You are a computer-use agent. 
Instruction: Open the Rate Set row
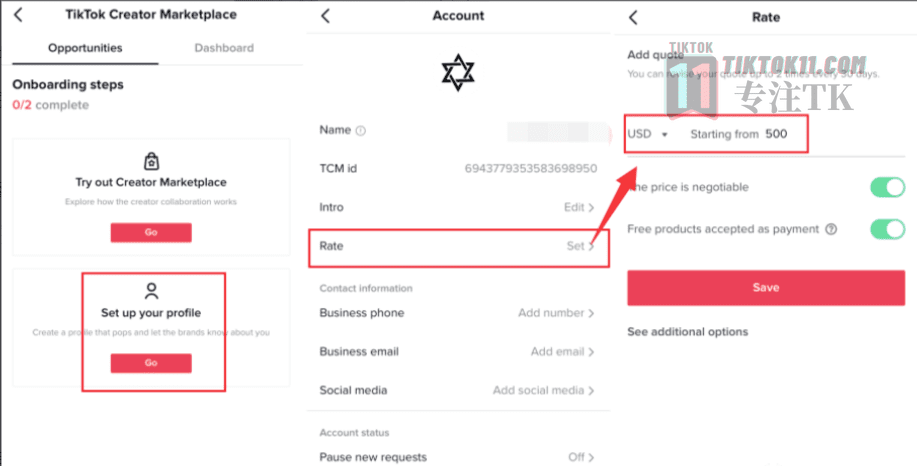458,247
